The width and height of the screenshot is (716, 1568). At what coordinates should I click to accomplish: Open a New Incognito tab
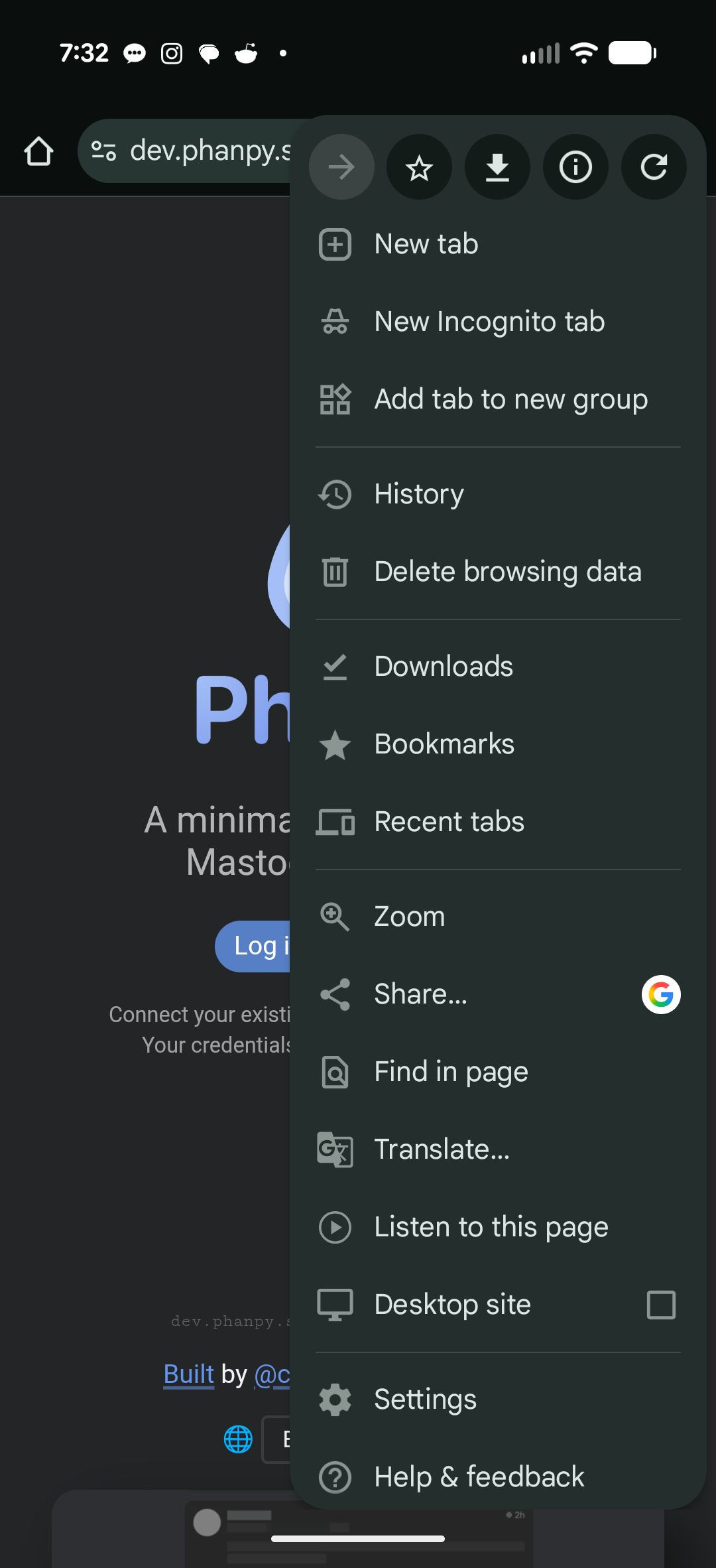point(489,322)
